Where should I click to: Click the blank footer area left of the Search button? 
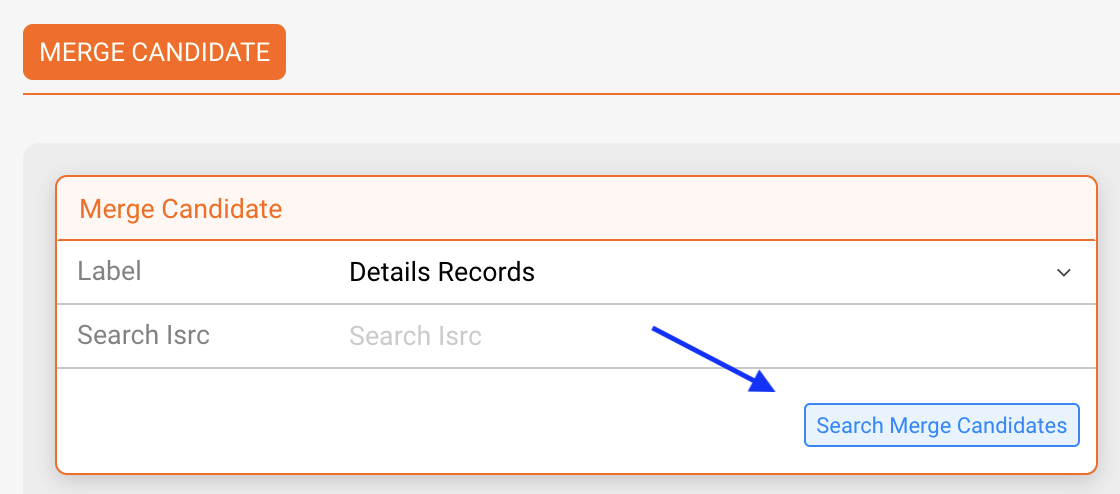429,421
